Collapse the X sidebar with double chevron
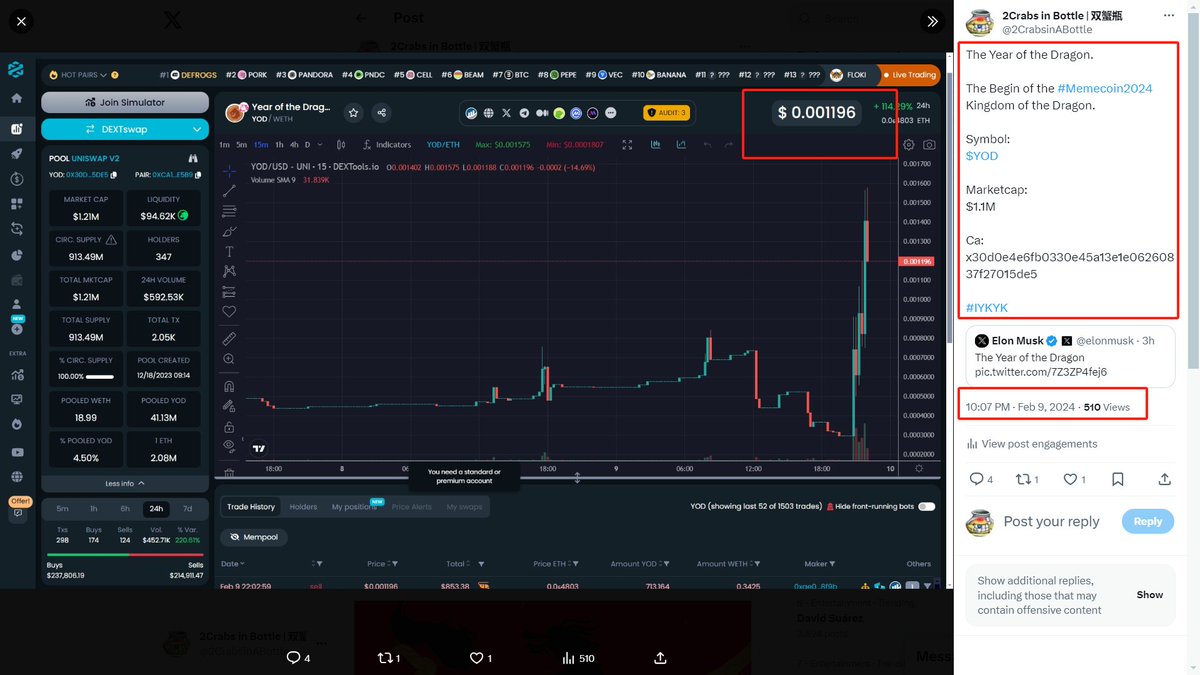The height and width of the screenshot is (675, 1200). coord(932,20)
